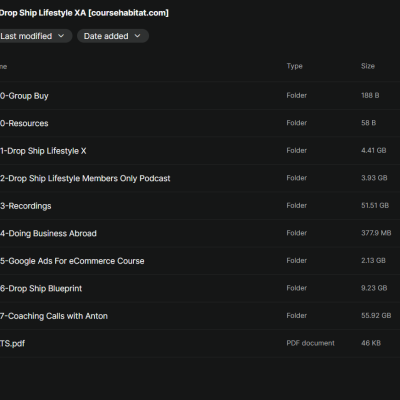The width and height of the screenshot is (400, 400).
Task: Click the PDF document type label
Action: click(310, 343)
